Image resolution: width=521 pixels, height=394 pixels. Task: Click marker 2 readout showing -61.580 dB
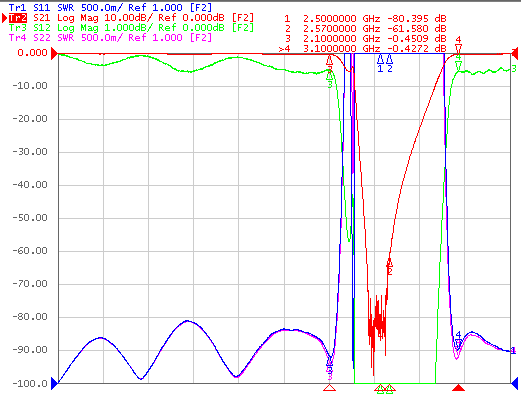417,29
